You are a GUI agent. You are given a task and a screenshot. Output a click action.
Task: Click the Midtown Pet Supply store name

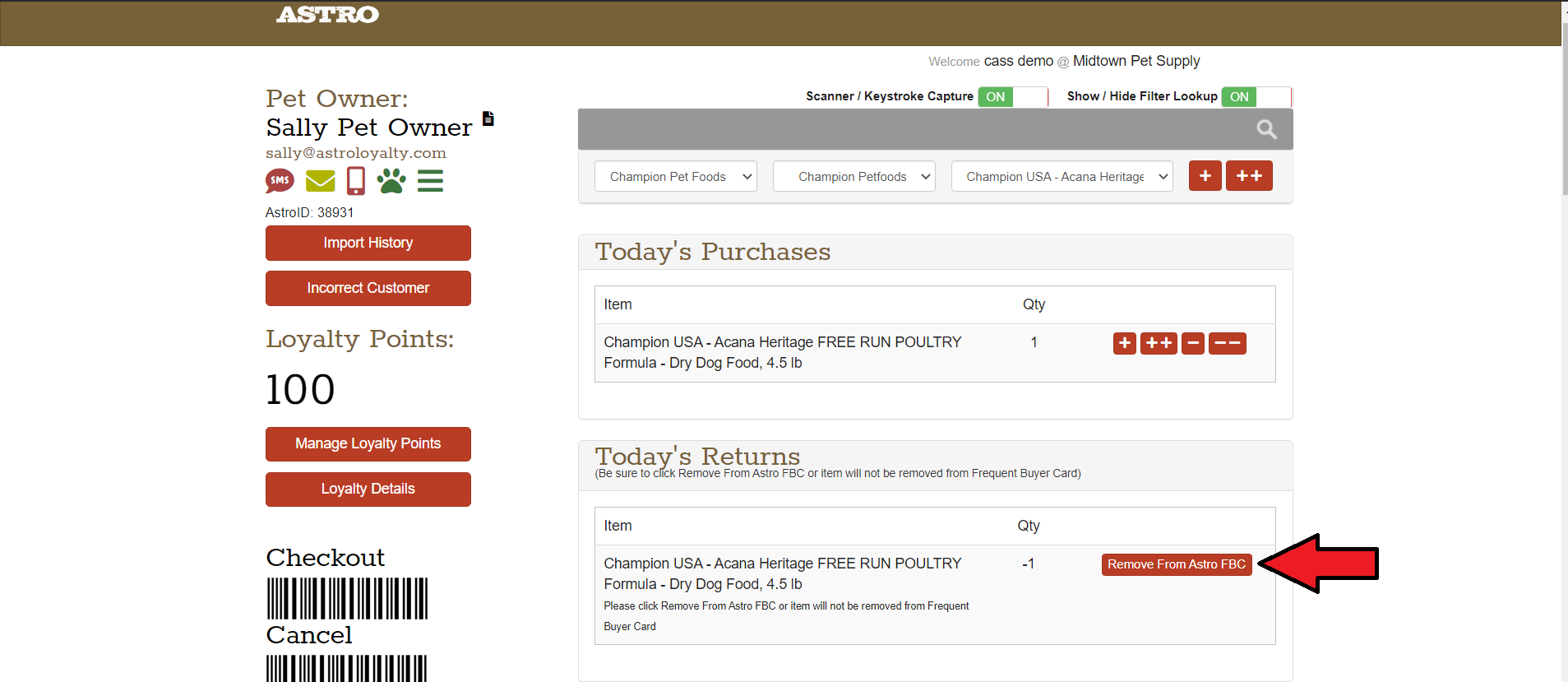coord(1136,61)
